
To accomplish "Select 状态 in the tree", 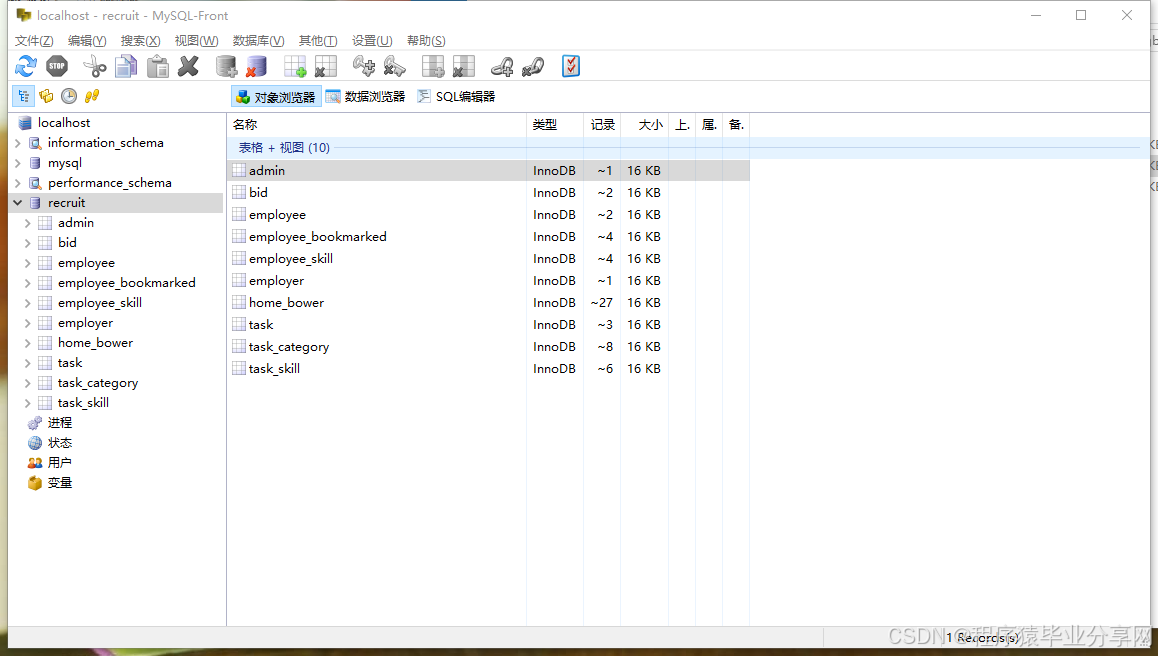I will 60,443.
